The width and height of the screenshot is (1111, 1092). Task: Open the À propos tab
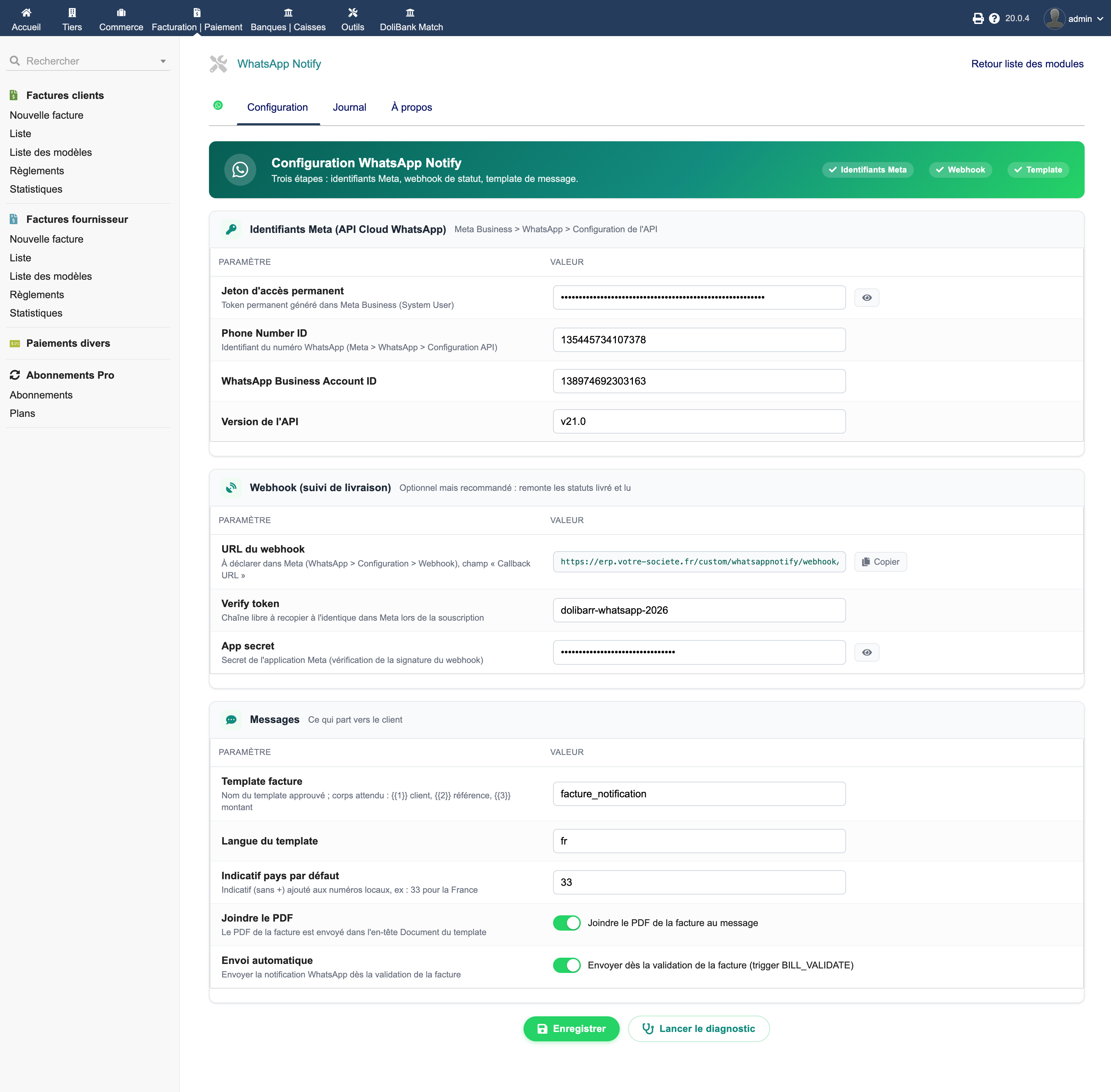(411, 107)
